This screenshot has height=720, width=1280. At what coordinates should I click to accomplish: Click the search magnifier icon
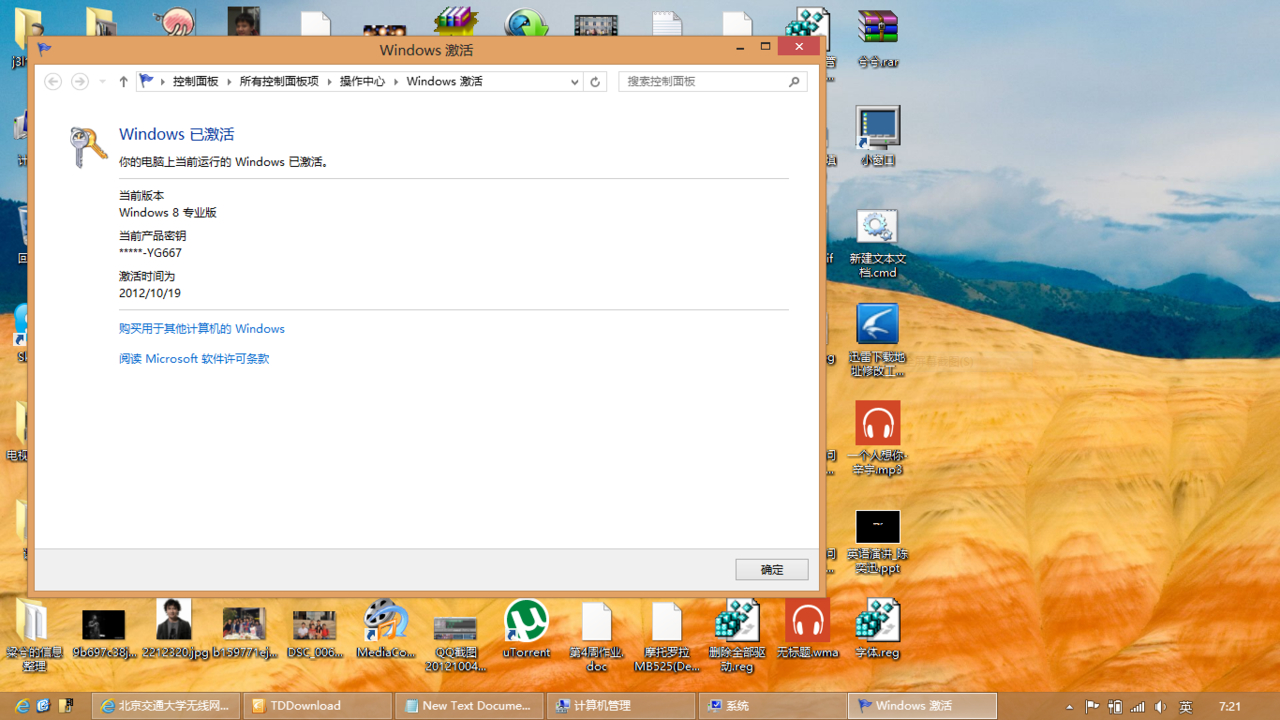(x=795, y=82)
